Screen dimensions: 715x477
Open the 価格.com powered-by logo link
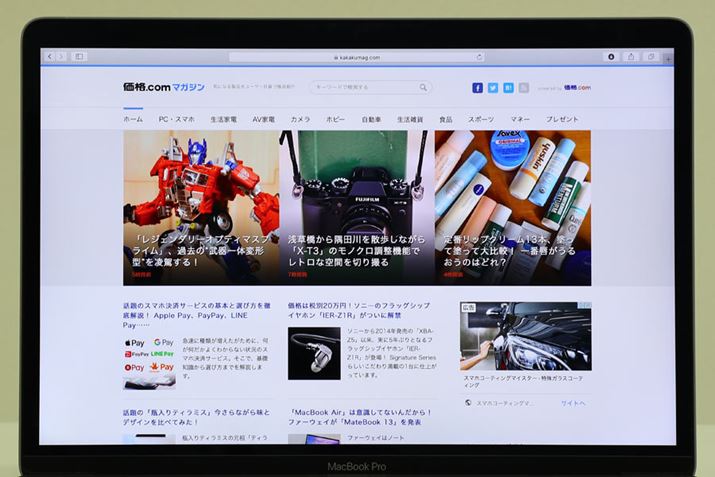click(x=577, y=87)
